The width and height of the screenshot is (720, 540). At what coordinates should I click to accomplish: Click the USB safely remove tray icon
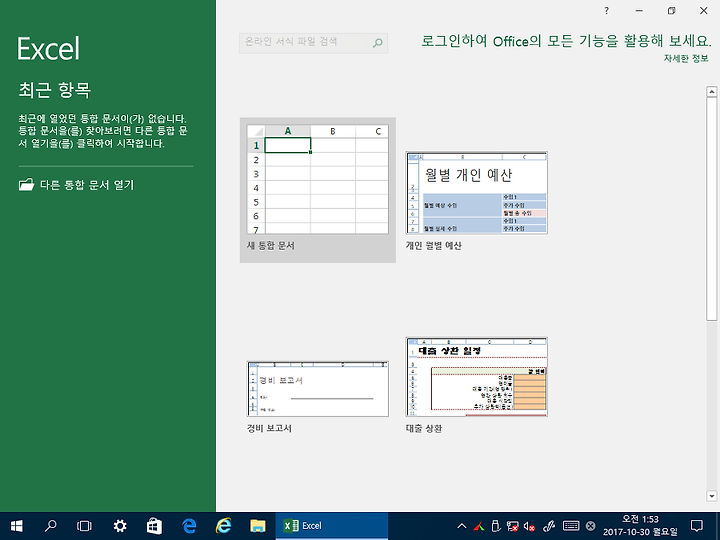tap(496, 526)
